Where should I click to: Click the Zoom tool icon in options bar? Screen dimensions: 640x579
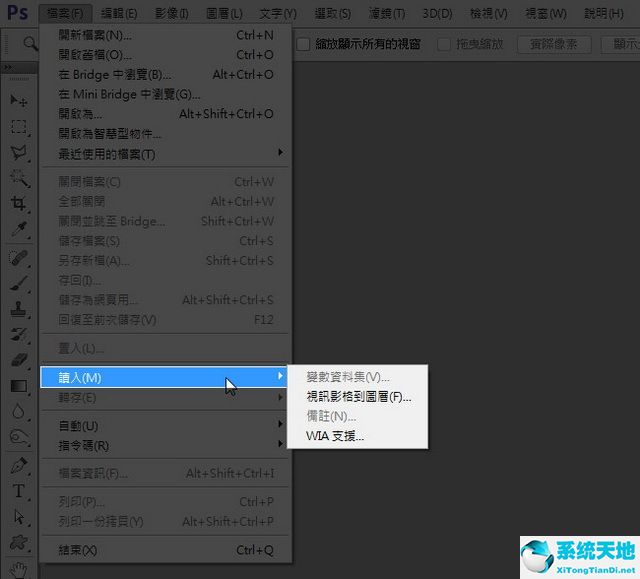30,43
